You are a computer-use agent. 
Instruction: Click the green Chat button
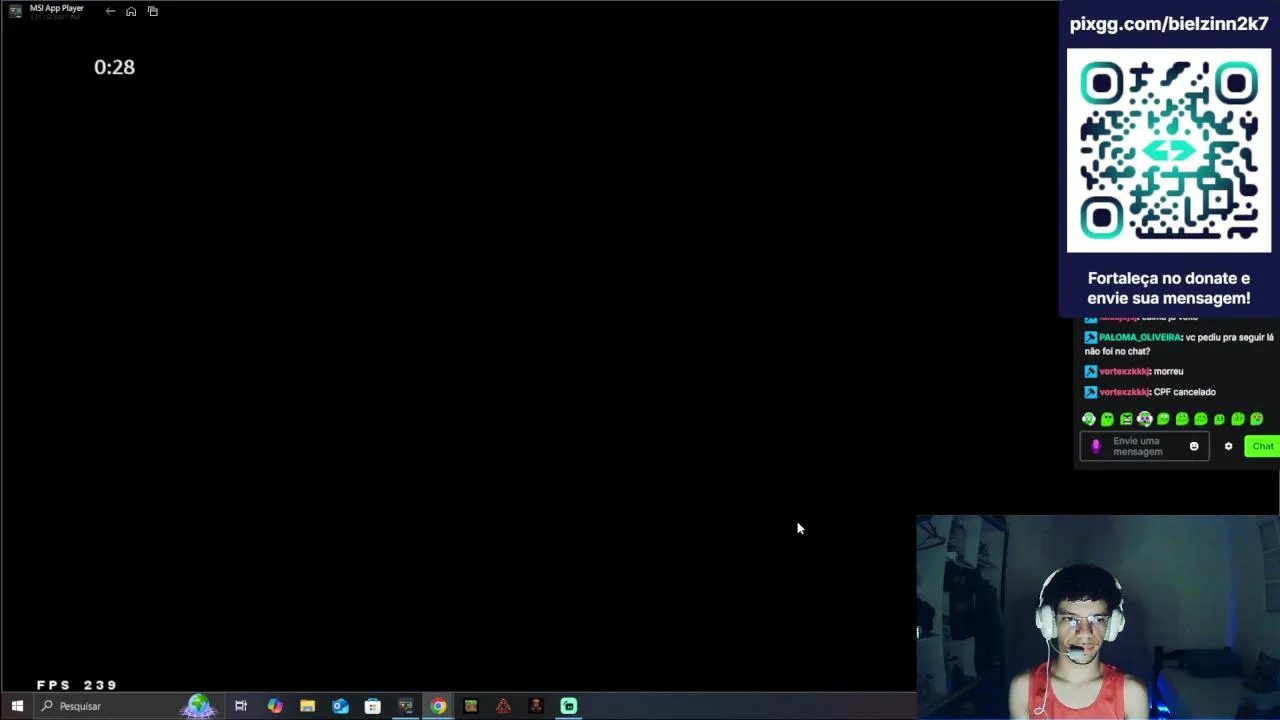1263,446
